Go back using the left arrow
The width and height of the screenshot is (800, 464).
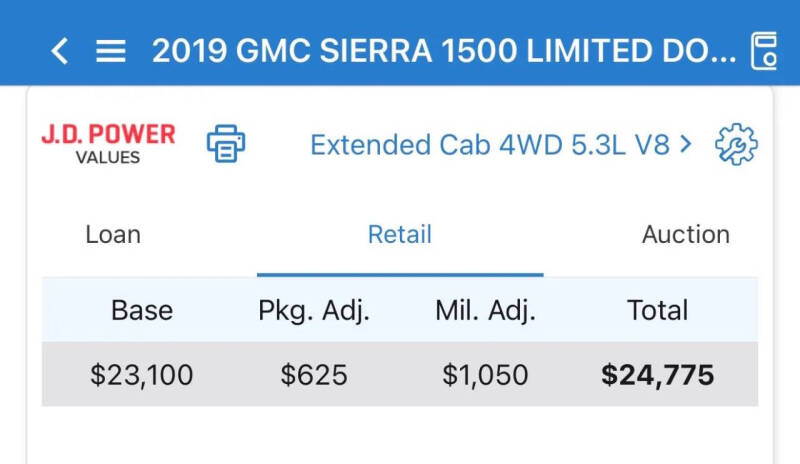[x=60, y=51]
